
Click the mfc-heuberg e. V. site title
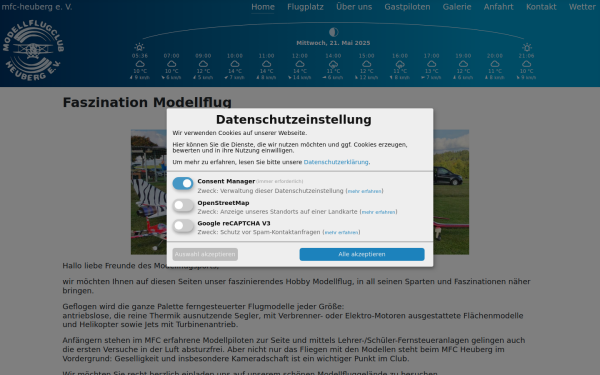pyautogui.click(x=37, y=7)
